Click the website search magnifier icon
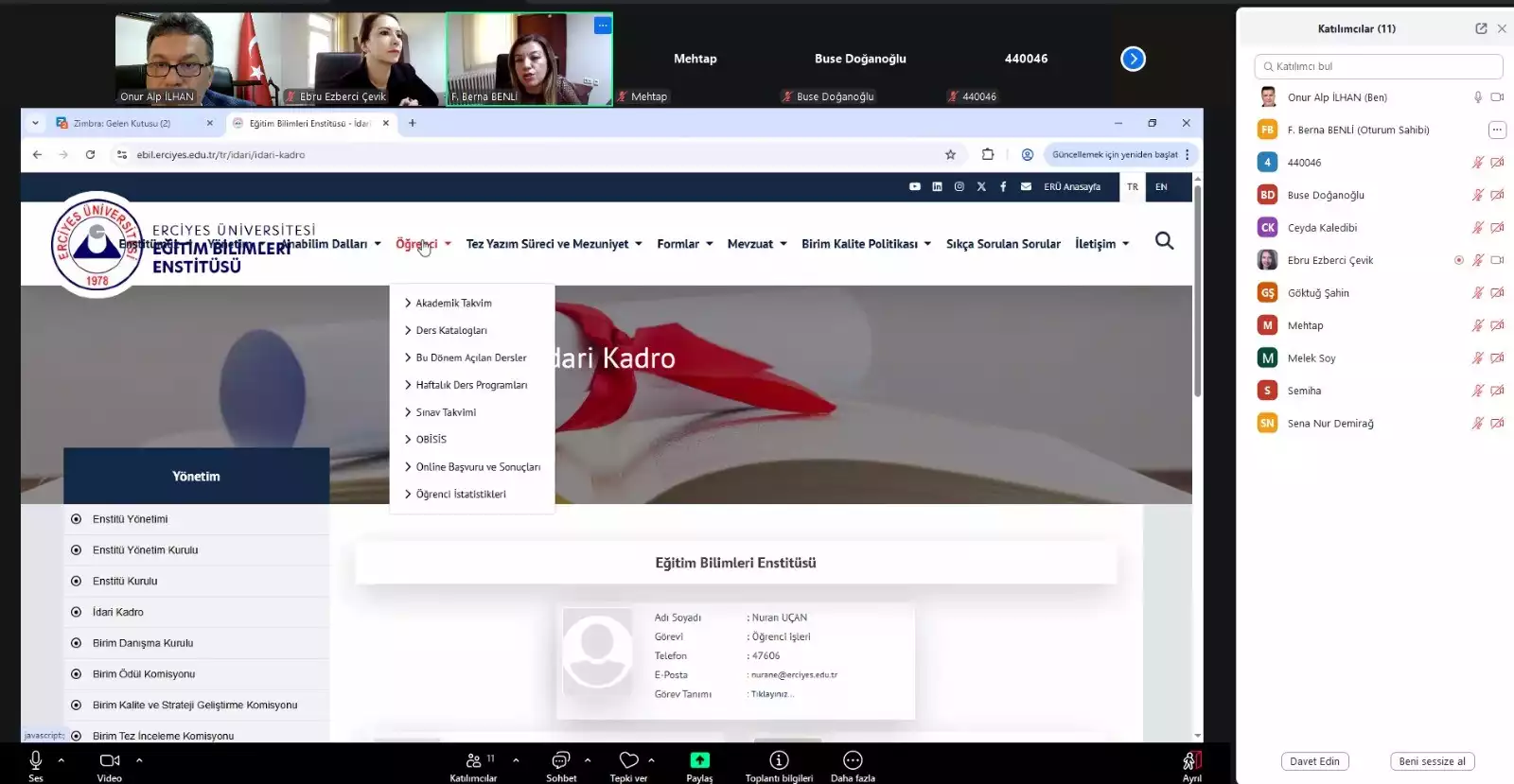The height and width of the screenshot is (784, 1514). tap(1164, 241)
